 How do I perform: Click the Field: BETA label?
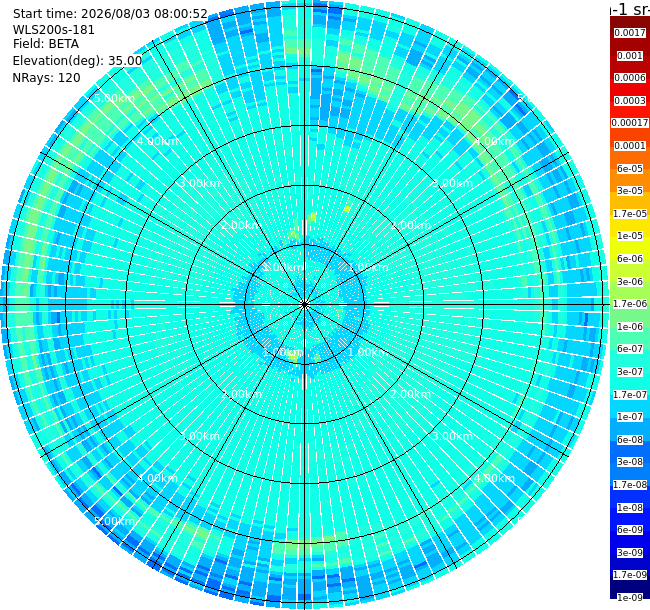[46, 44]
